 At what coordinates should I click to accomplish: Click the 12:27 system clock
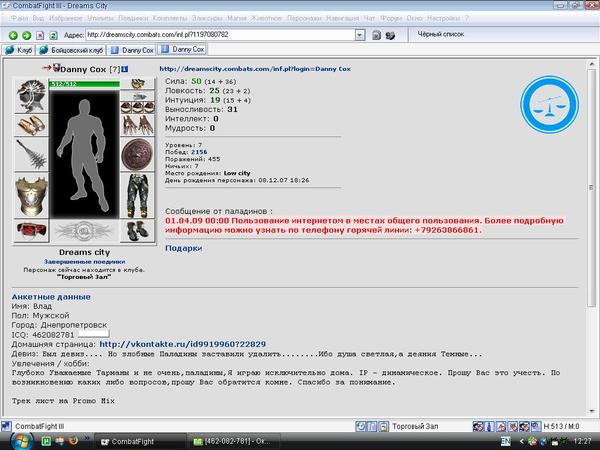coord(582,442)
